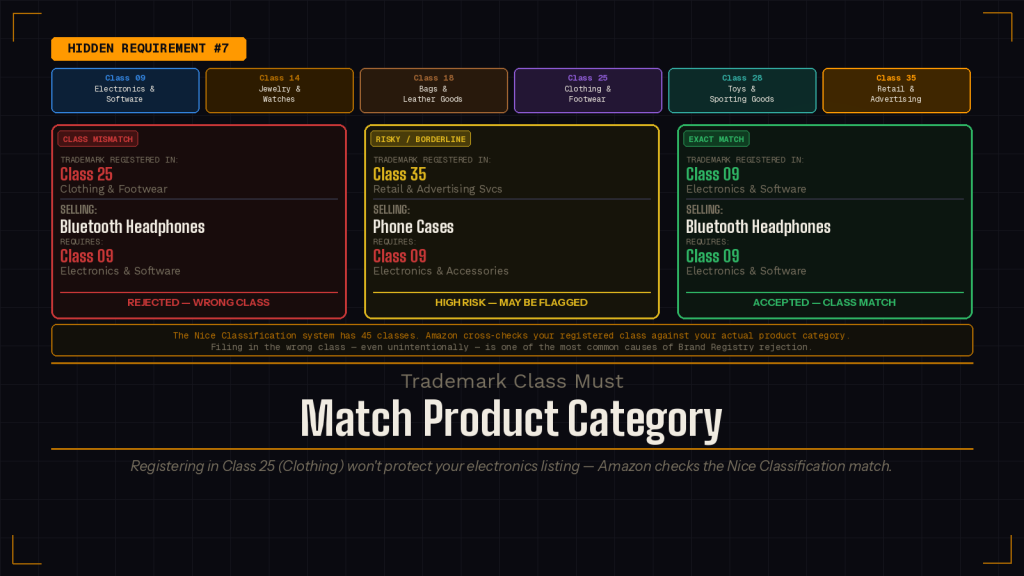The width and height of the screenshot is (1024, 576).
Task: Click Retail & Advertising Svcs text
Action: click(438, 189)
